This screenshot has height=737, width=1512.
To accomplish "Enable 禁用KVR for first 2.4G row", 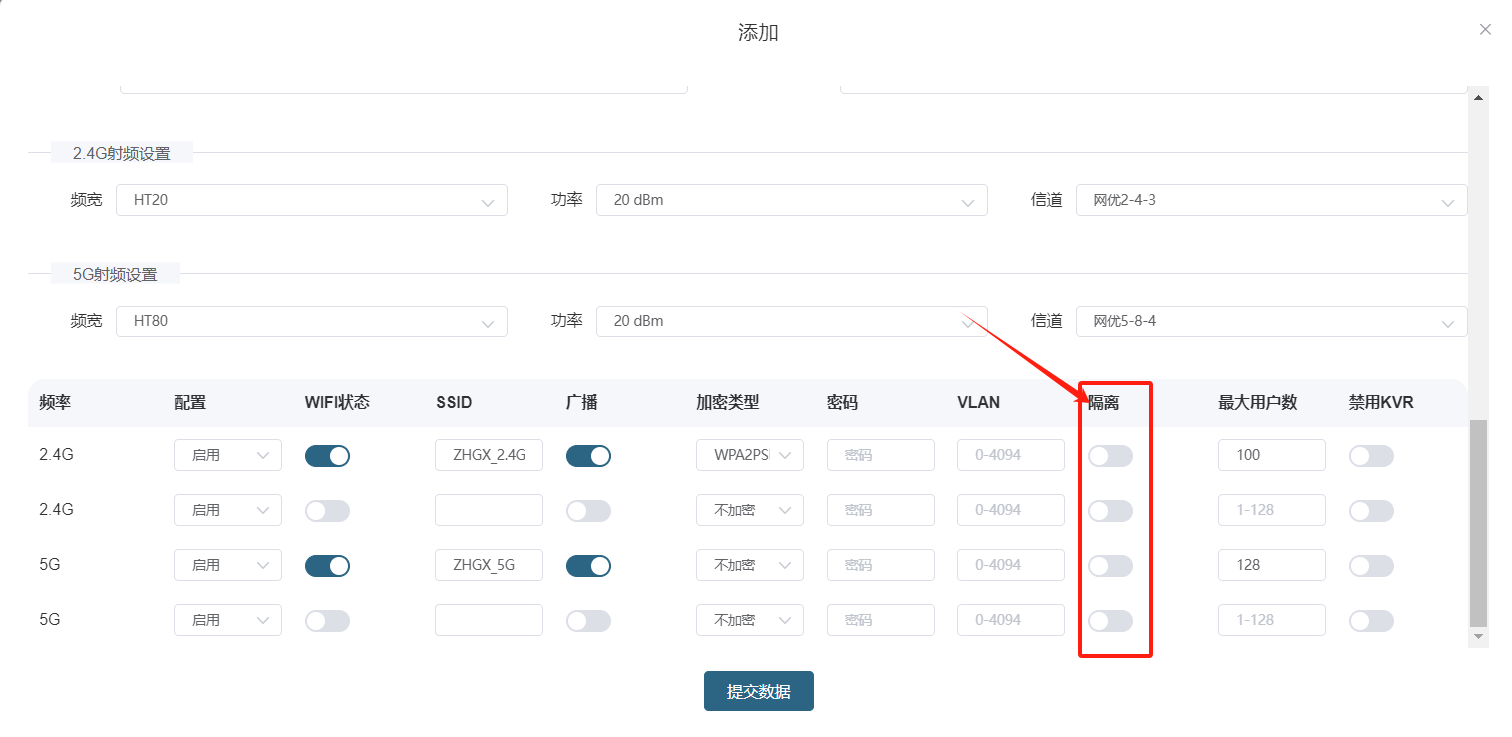I will pyautogui.click(x=1371, y=456).
